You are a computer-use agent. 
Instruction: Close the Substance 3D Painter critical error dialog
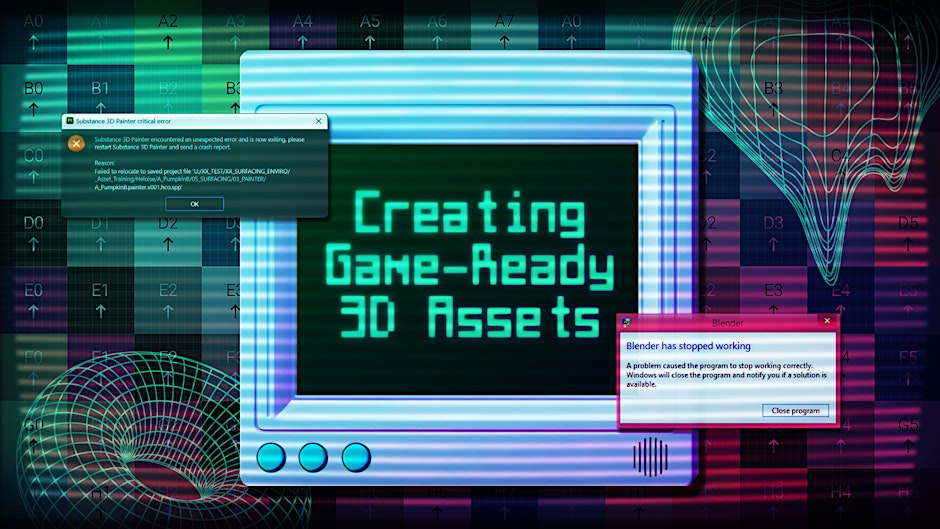(x=318, y=121)
